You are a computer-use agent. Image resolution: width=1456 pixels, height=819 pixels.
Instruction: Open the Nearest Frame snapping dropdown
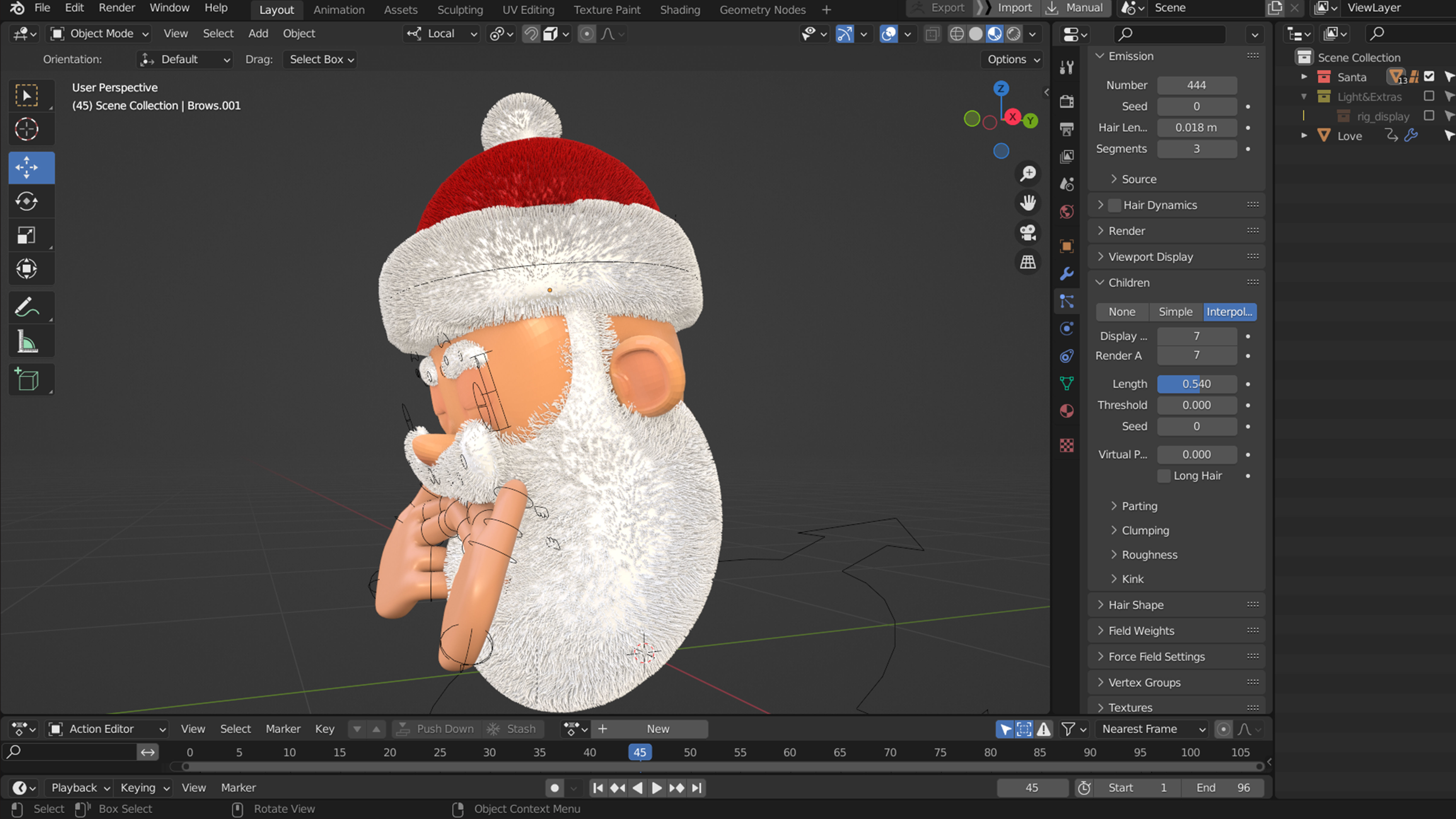1152,729
